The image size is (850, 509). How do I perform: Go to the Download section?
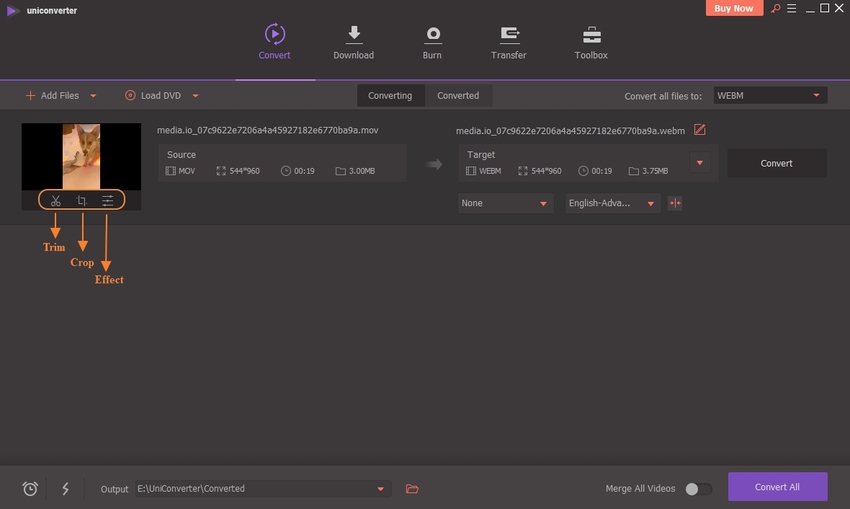tap(353, 43)
